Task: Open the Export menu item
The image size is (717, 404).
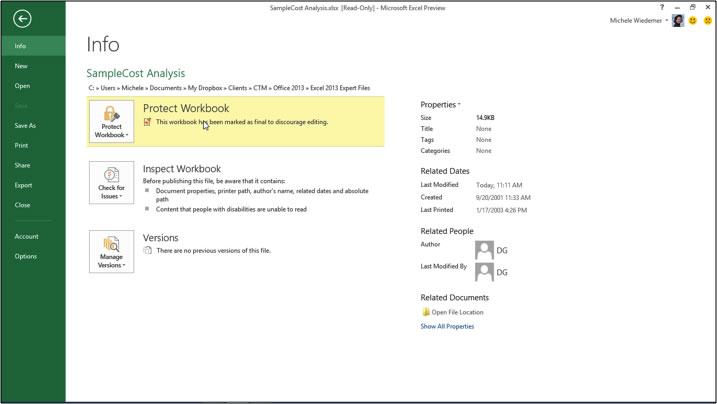Action: (23, 185)
